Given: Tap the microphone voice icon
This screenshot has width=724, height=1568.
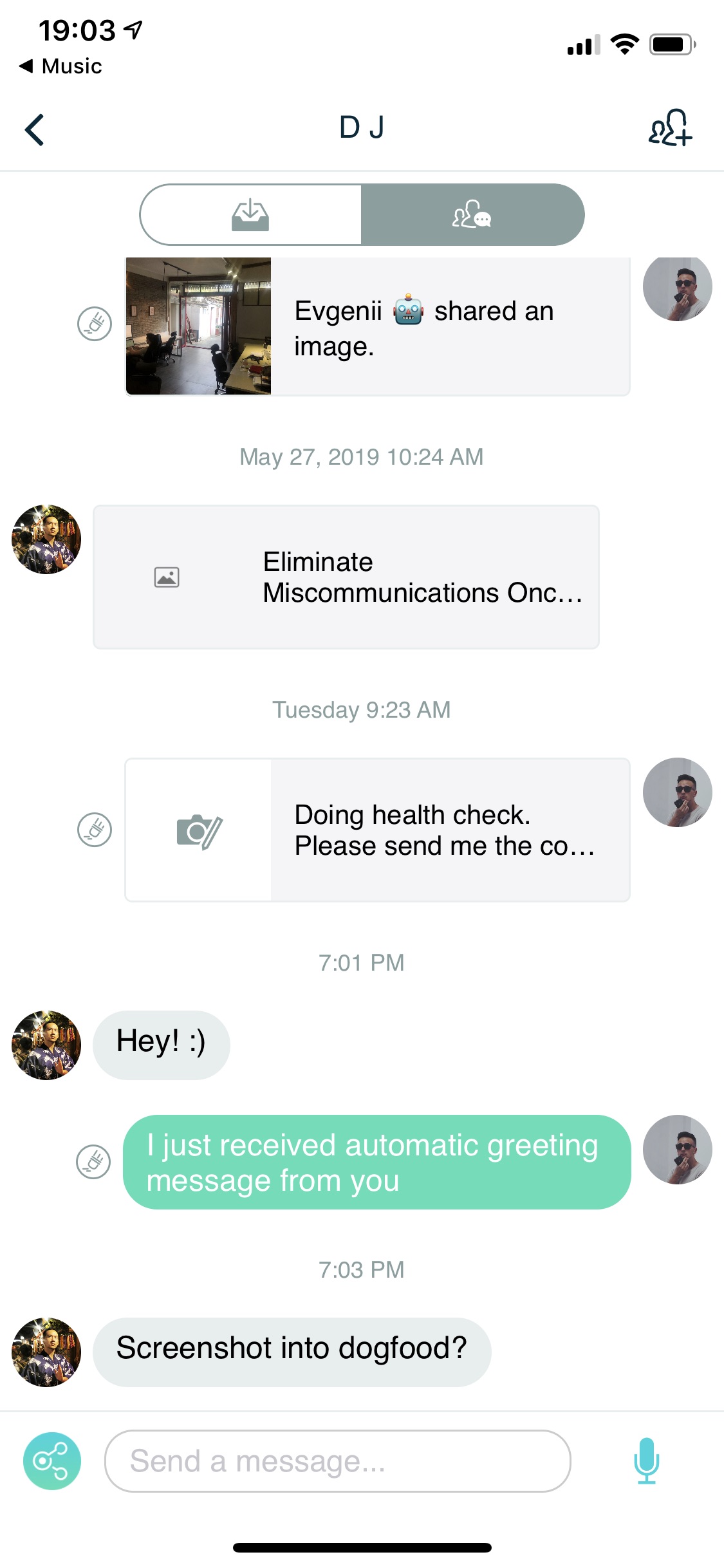Looking at the screenshot, I should [x=646, y=1461].
